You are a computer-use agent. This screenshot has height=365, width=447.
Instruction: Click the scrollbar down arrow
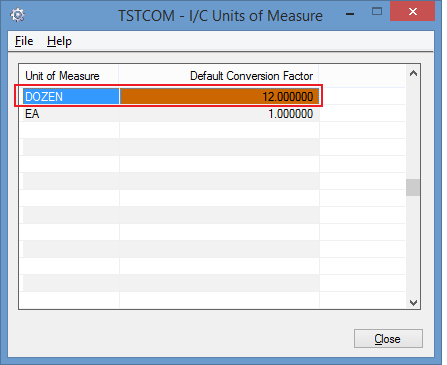pyautogui.click(x=413, y=302)
